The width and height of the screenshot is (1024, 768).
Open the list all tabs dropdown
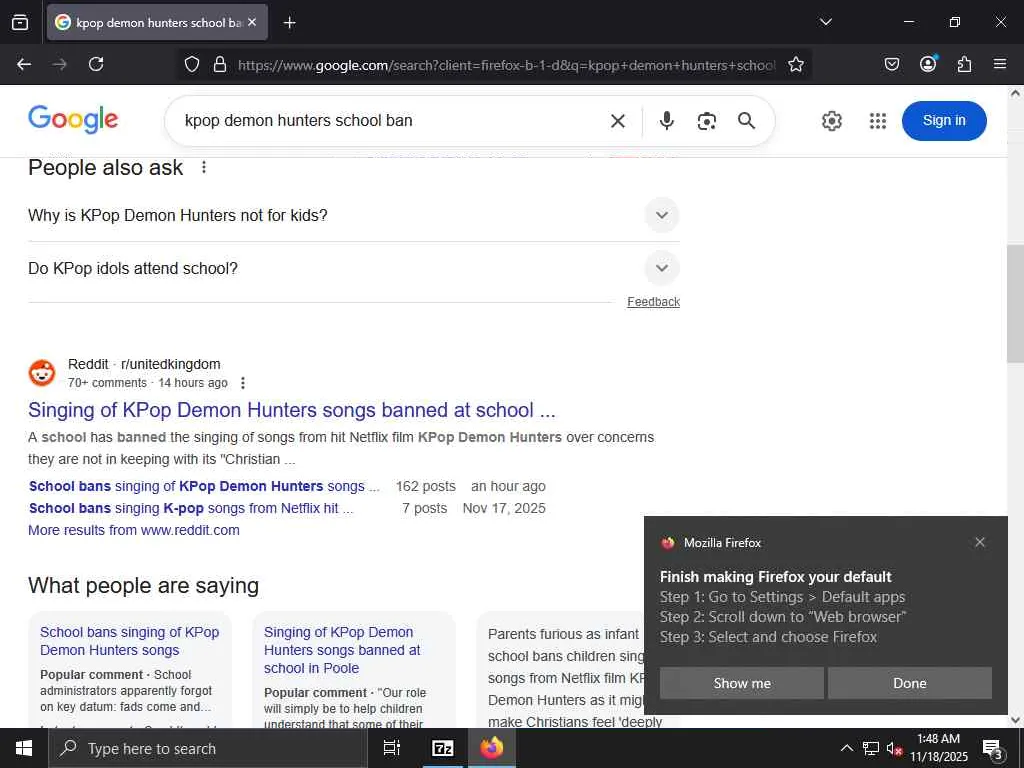point(825,22)
